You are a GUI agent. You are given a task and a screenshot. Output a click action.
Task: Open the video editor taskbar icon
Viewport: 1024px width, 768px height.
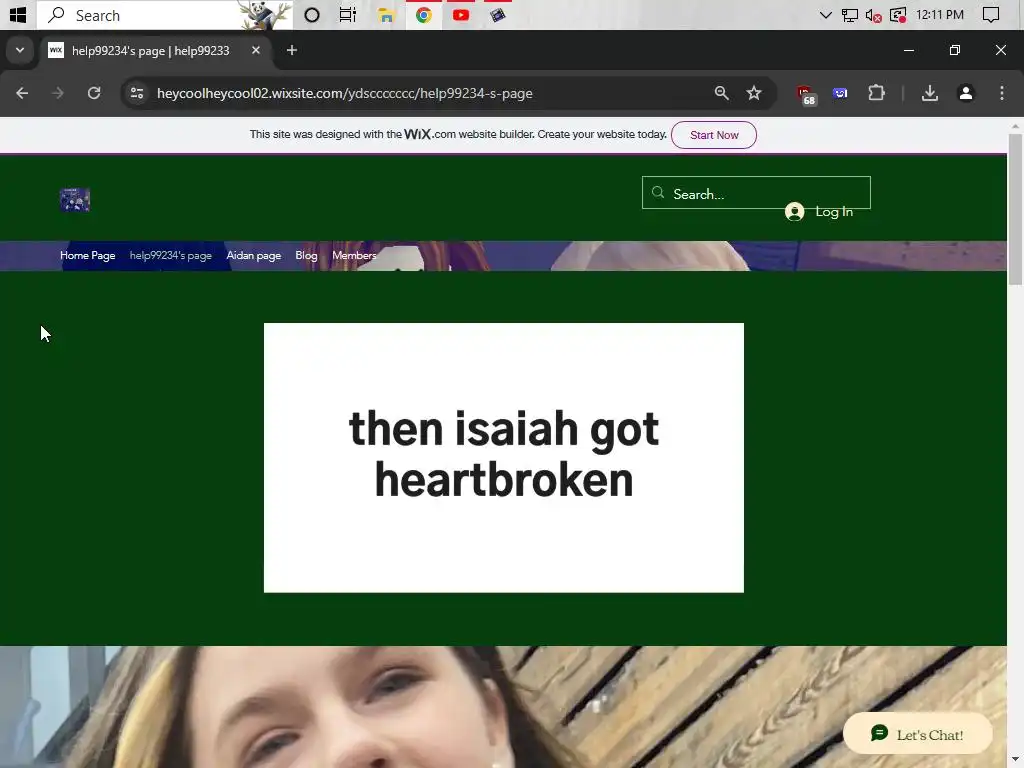pos(498,15)
